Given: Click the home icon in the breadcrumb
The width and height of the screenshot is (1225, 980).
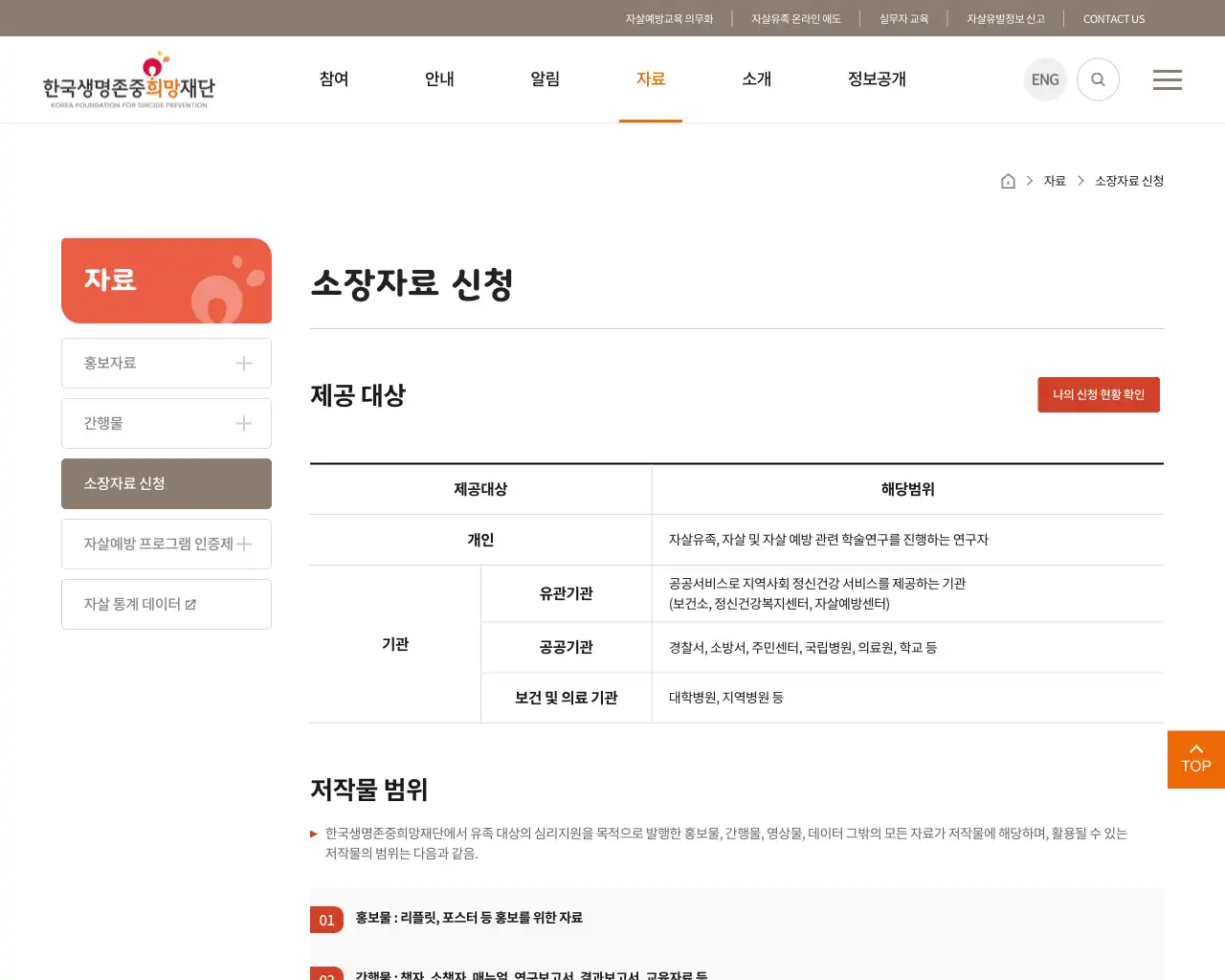Looking at the screenshot, I should (1008, 180).
